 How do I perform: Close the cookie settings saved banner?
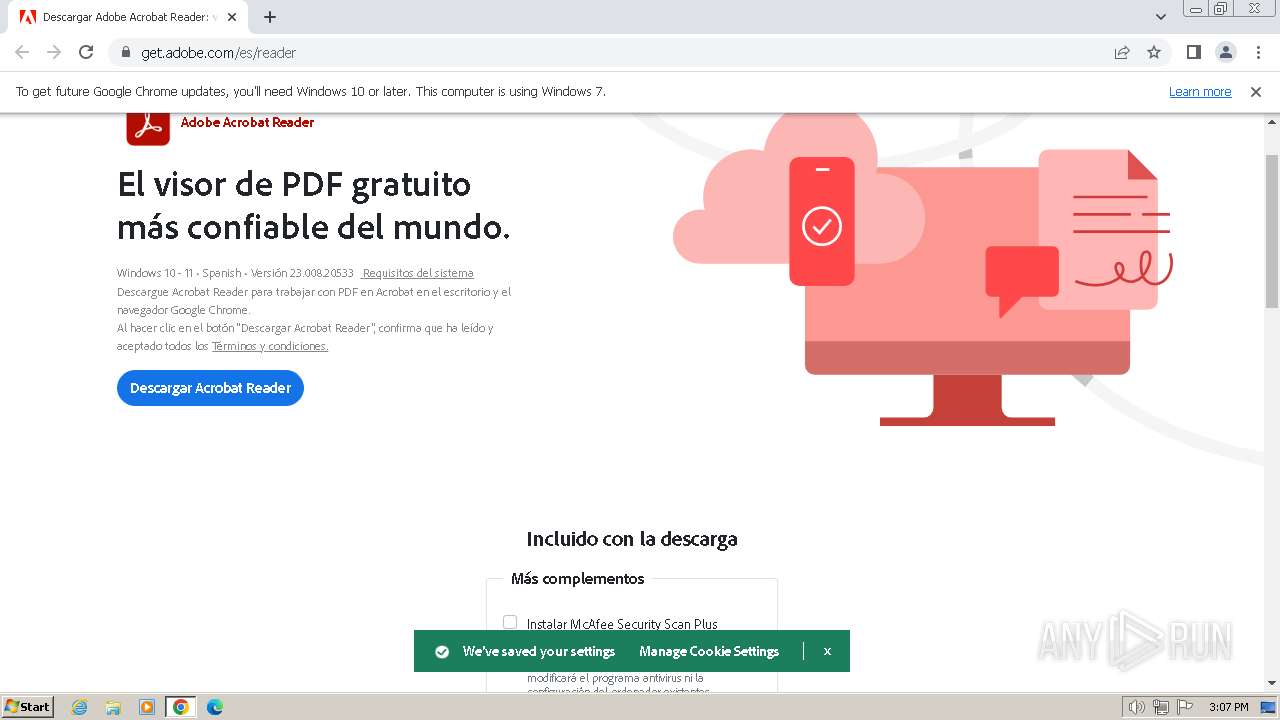827,651
